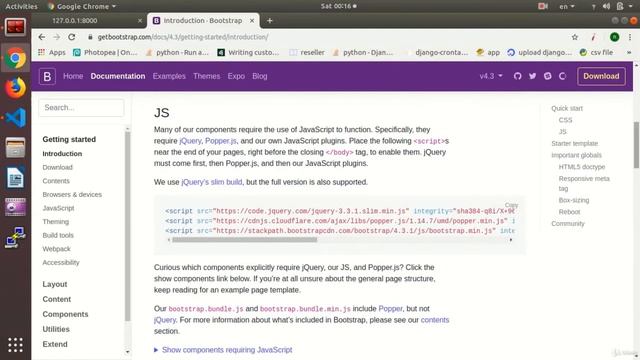This screenshot has height=360, width=640.
Task: Go back with browser back arrow
Action: [x=42, y=37]
